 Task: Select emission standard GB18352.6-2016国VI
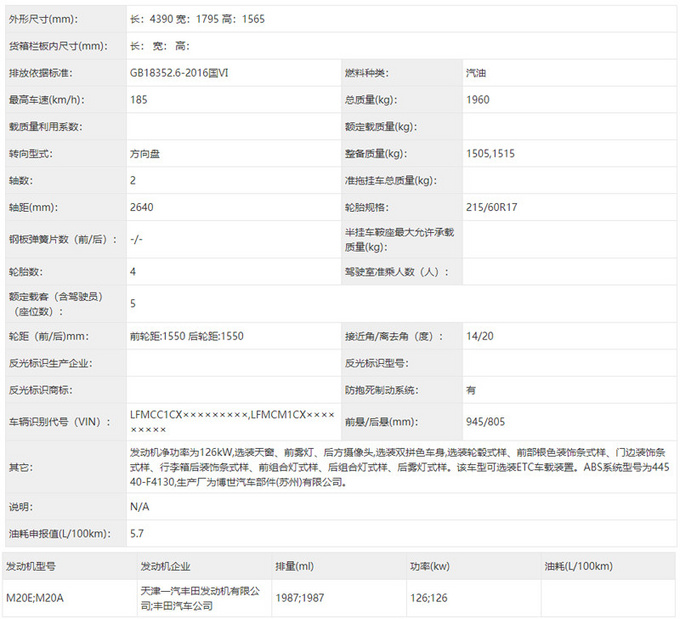(x=179, y=73)
